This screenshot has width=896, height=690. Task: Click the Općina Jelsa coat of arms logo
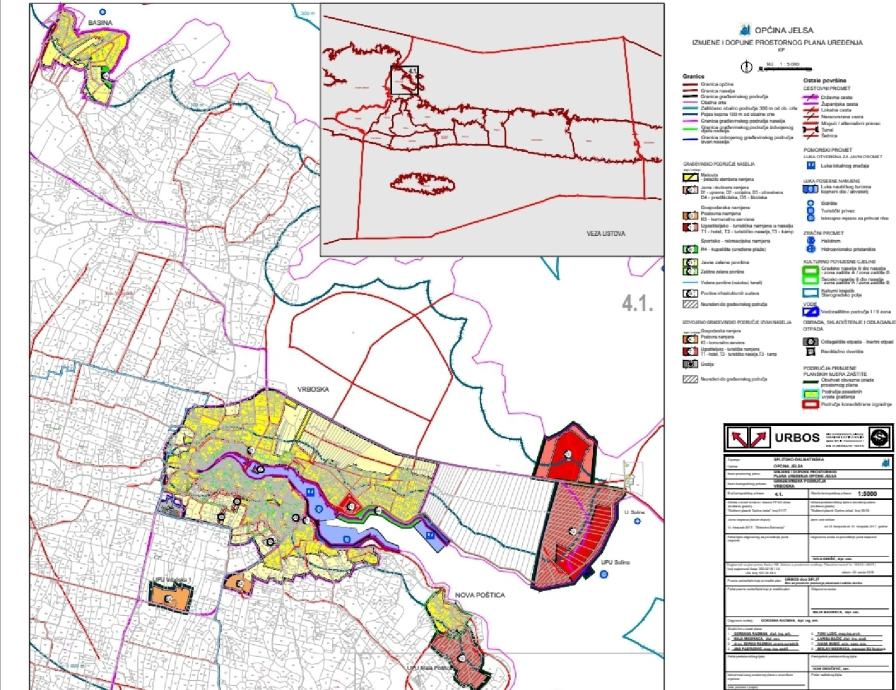click(x=745, y=30)
